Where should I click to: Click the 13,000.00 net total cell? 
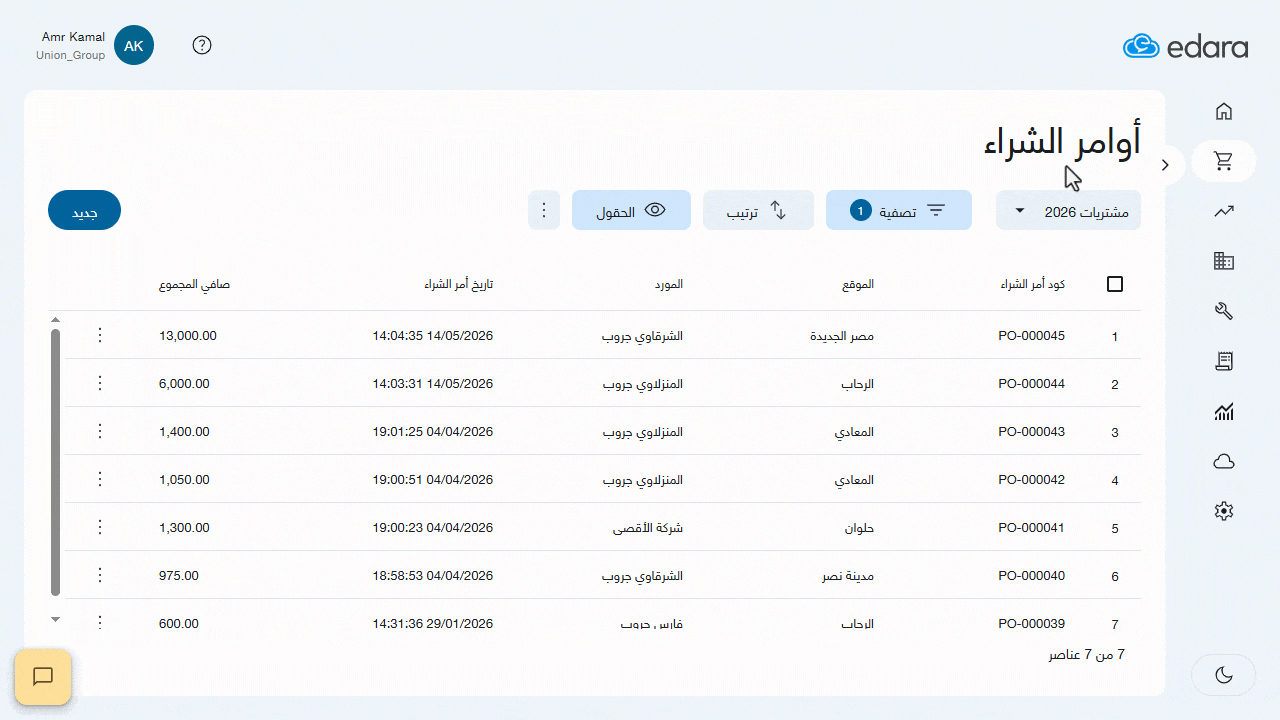pyautogui.click(x=188, y=336)
